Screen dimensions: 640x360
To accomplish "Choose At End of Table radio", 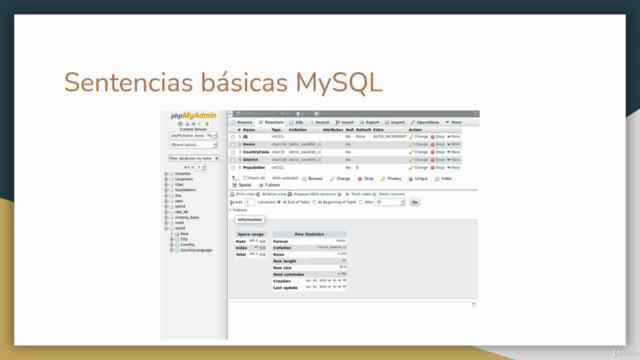I will tap(279, 202).
